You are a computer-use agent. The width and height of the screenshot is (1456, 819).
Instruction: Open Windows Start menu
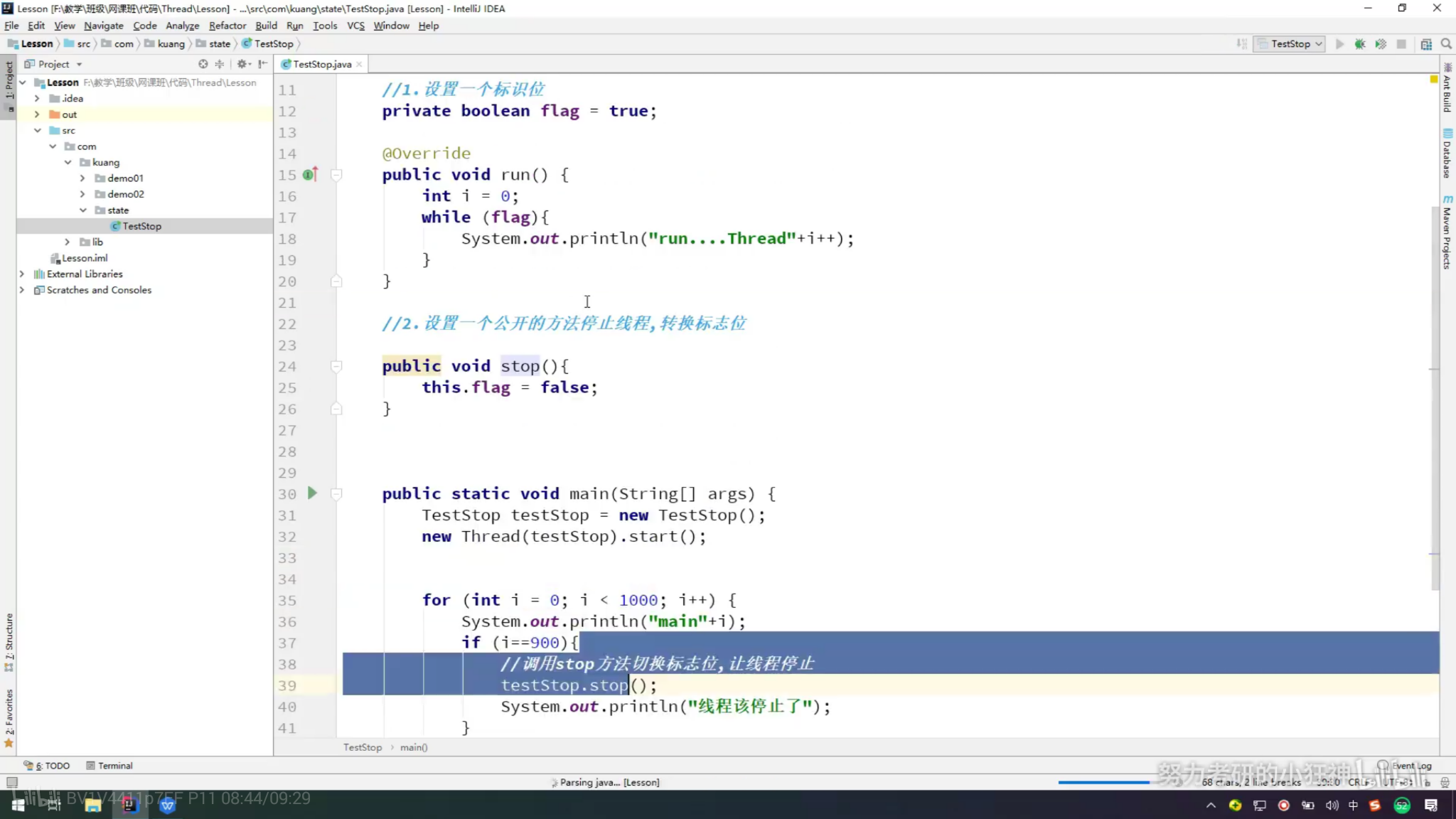(18, 805)
